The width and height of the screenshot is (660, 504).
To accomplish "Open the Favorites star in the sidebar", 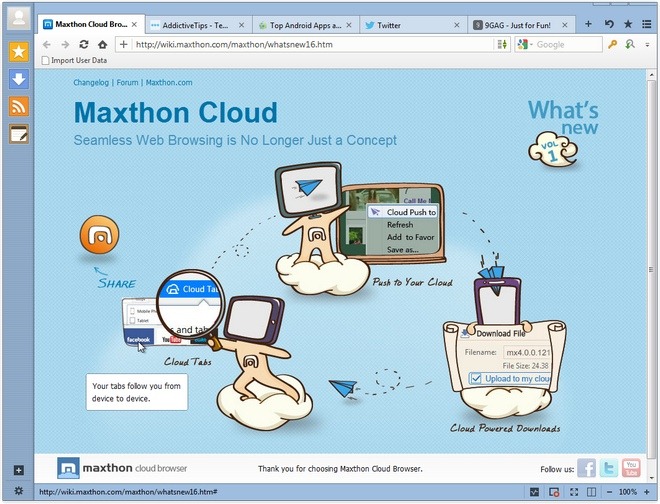I will (19, 52).
